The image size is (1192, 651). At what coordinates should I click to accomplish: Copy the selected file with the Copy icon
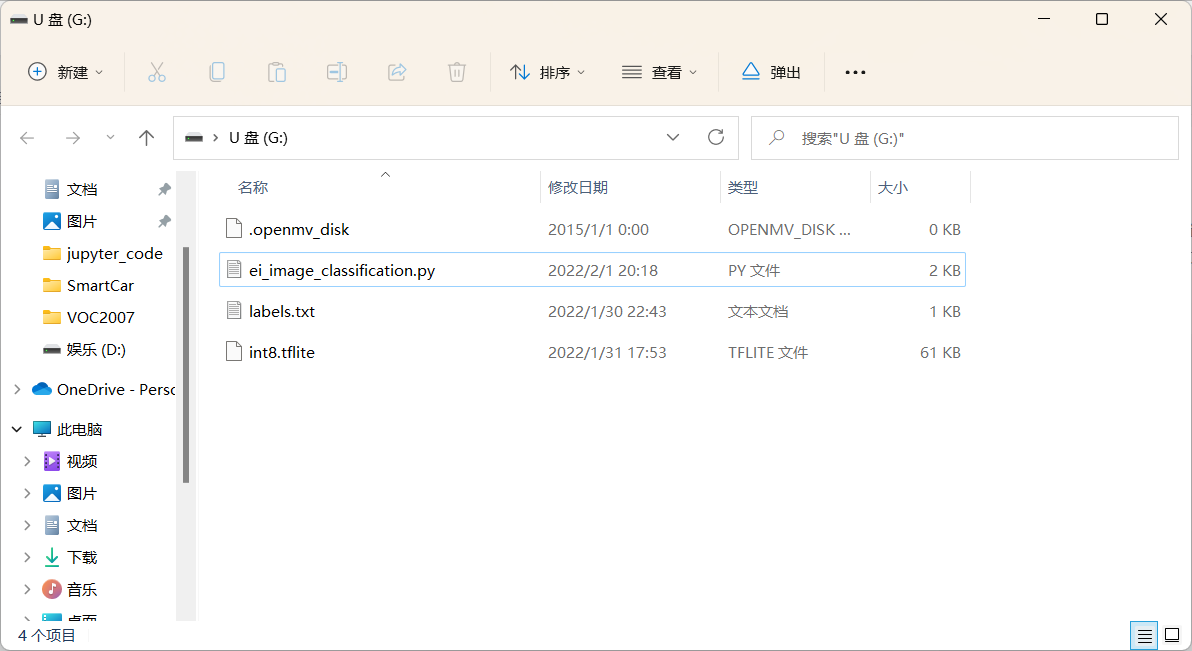[216, 71]
